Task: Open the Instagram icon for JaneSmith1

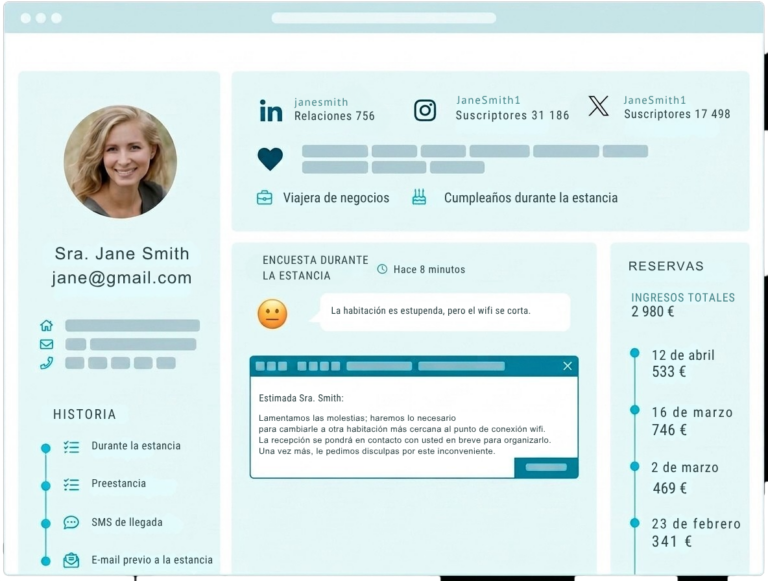Action: tap(425, 110)
